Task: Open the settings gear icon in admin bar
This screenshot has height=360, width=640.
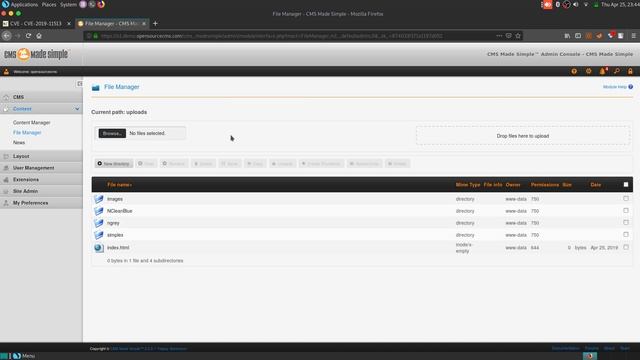Action: [589, 71]
